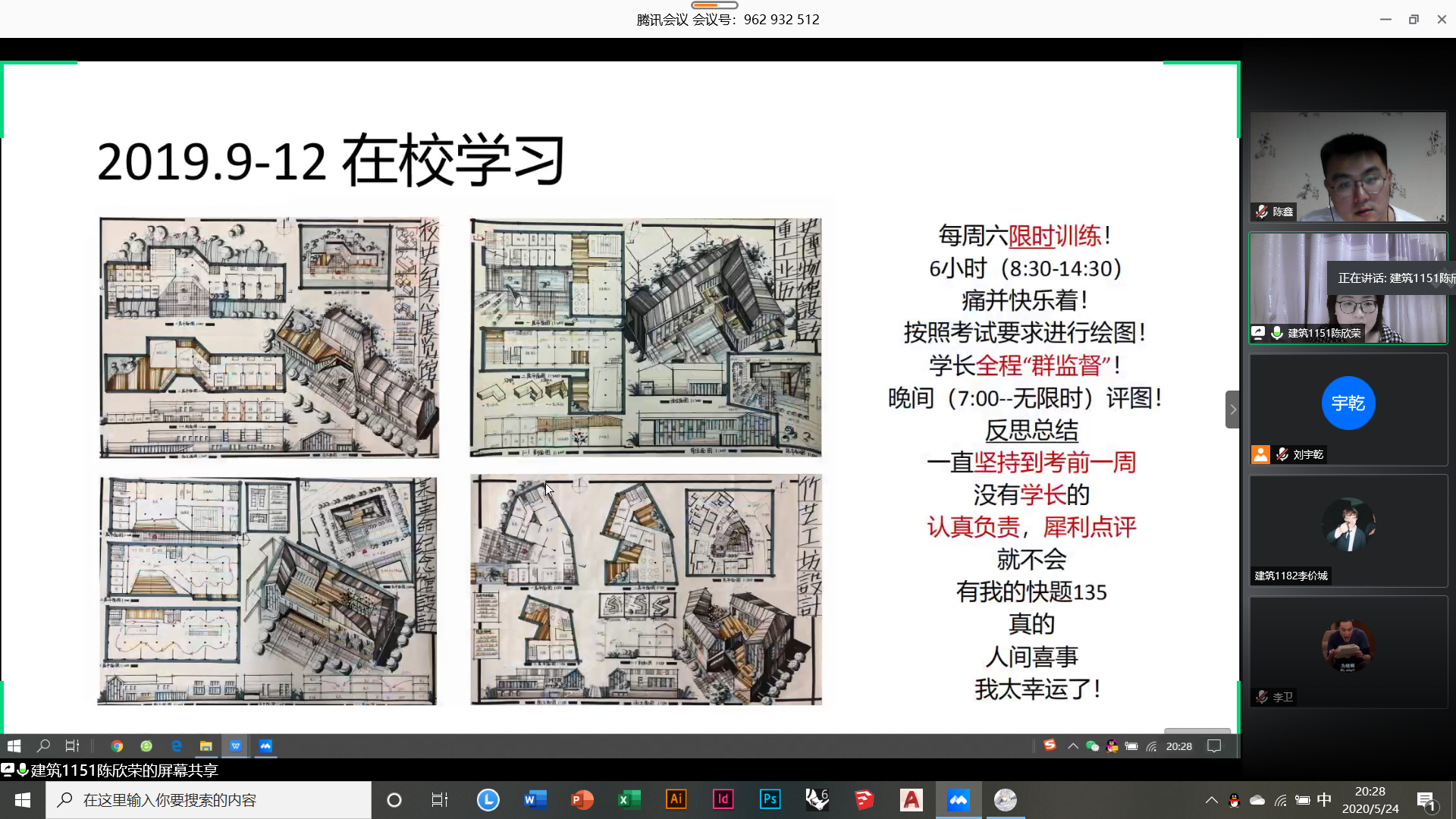1456x819 pixels.
Task: Click Tencent Meeting taskbar icon
Action: (959, 800)
